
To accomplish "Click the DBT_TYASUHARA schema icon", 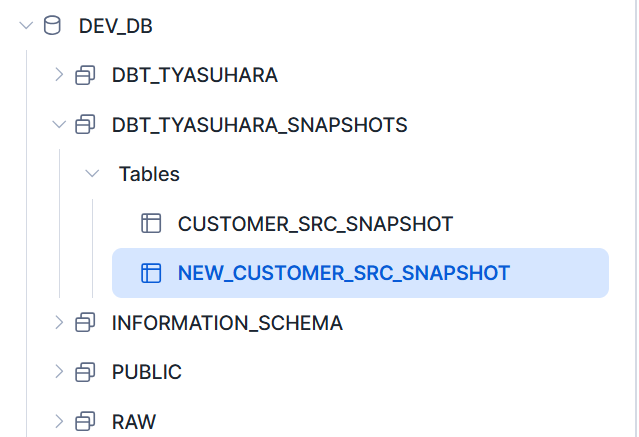I will click(x=86, y=75).
